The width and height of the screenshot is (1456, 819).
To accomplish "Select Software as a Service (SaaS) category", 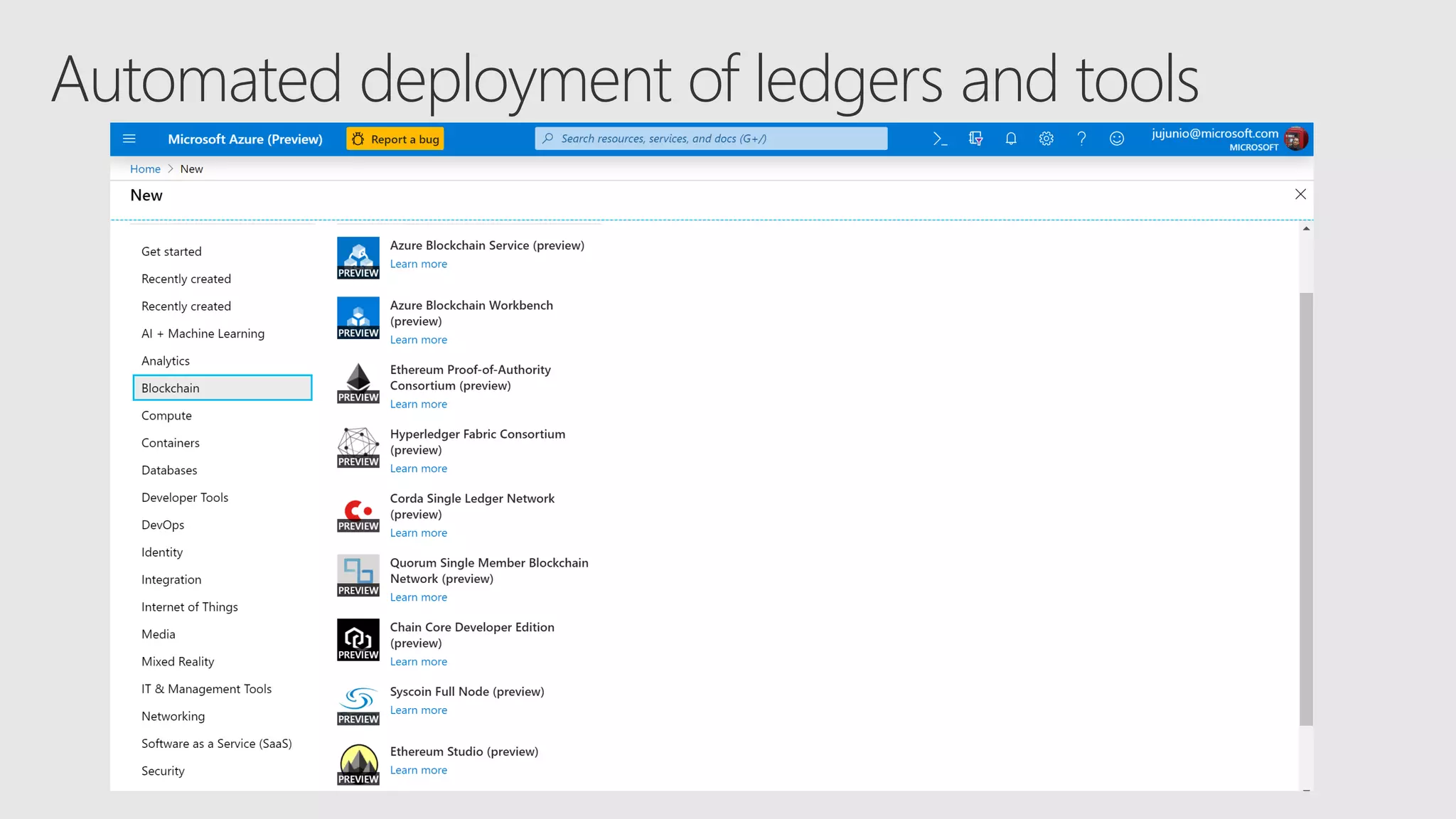I will tap(217, 744).
